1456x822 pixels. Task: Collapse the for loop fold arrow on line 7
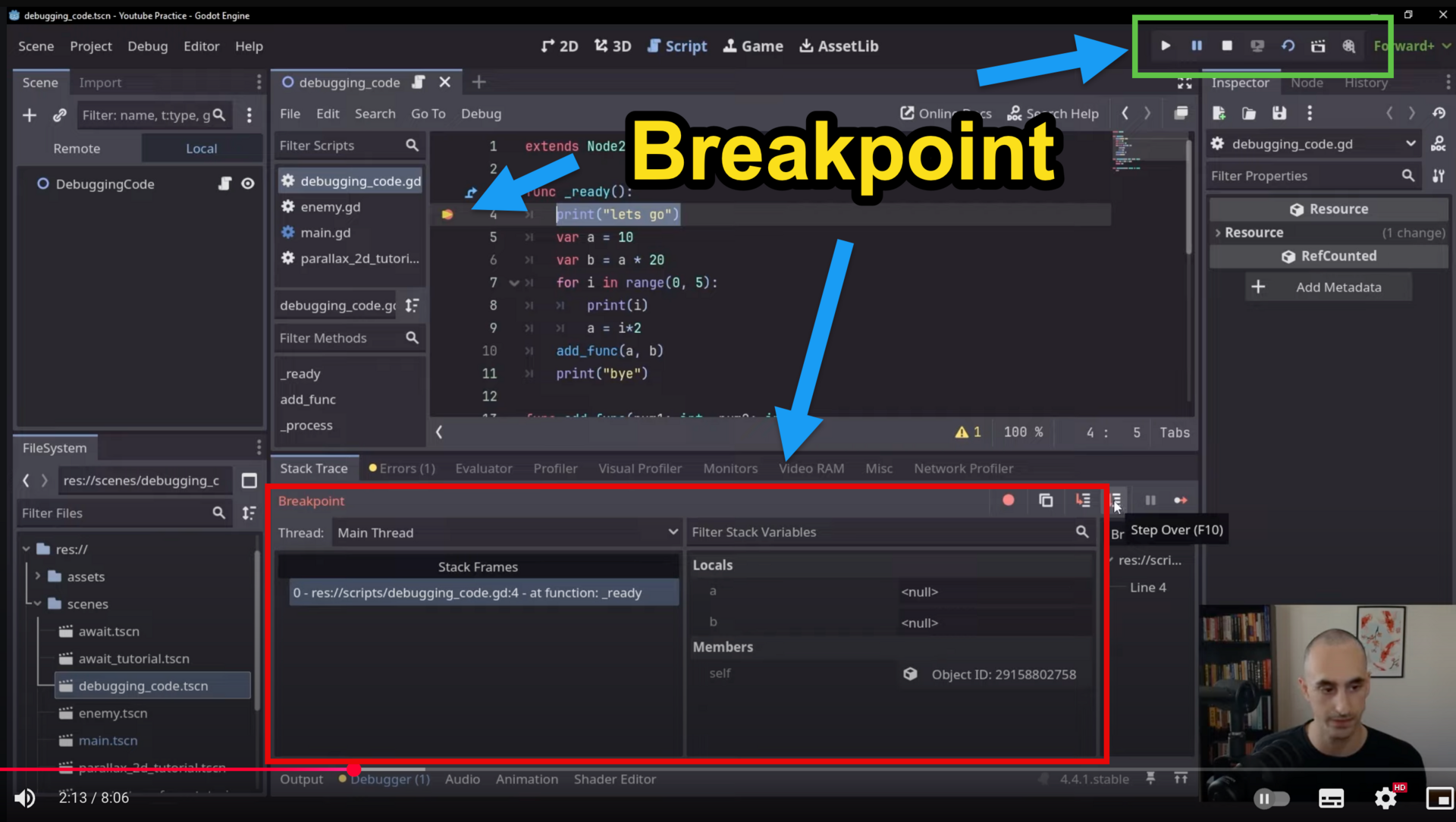[514, 283]
